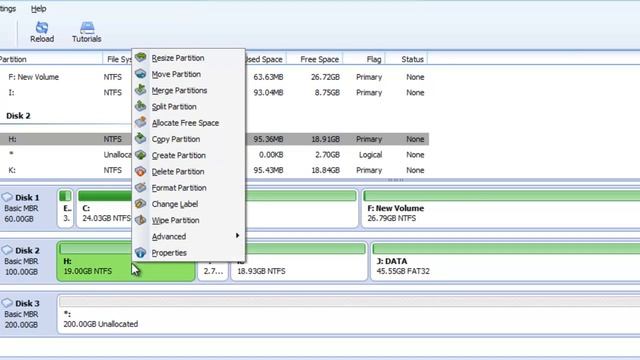This screenshot has width=640, height=360.
Task: Click the Logical flag cell
Action: (370, 155)
